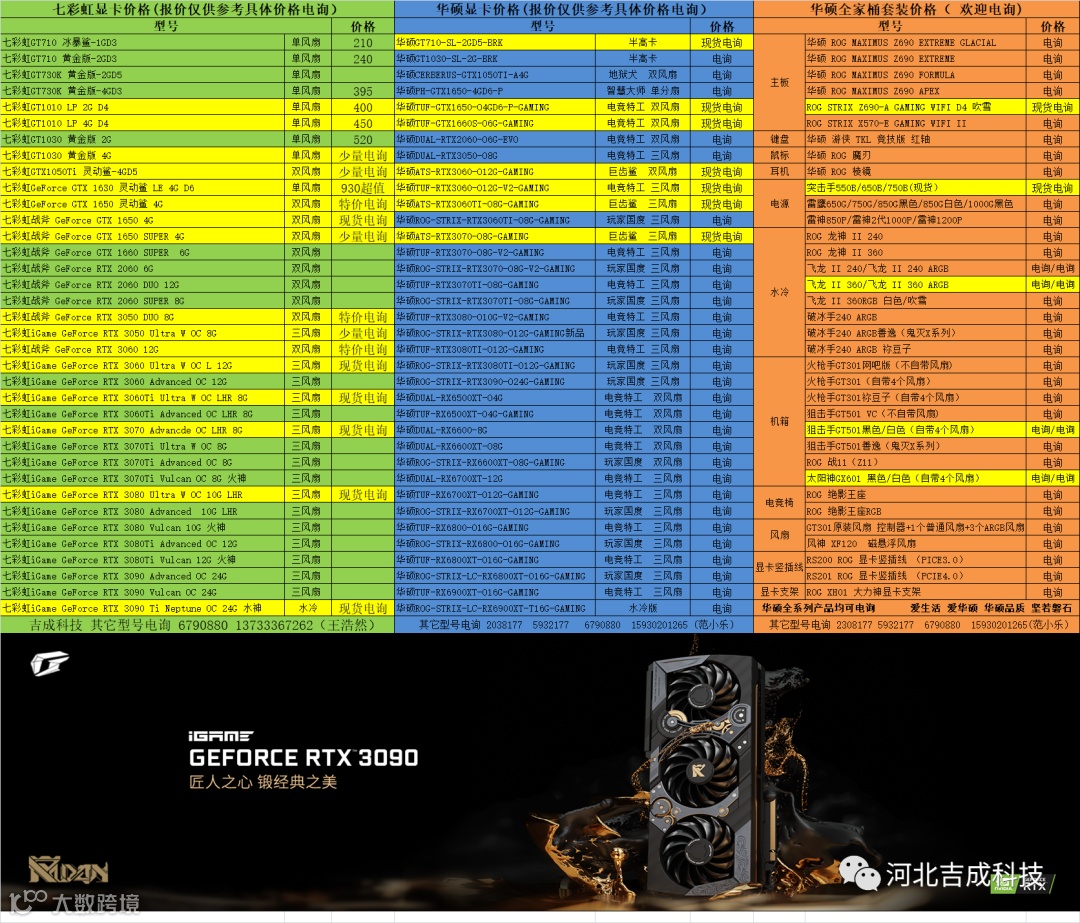This screenshot has height=923, width=1080.
Task: Select 华硕 ROG MAXIMUS Z690 APEX
Action: pyautogui.click(x=915, y=91)
